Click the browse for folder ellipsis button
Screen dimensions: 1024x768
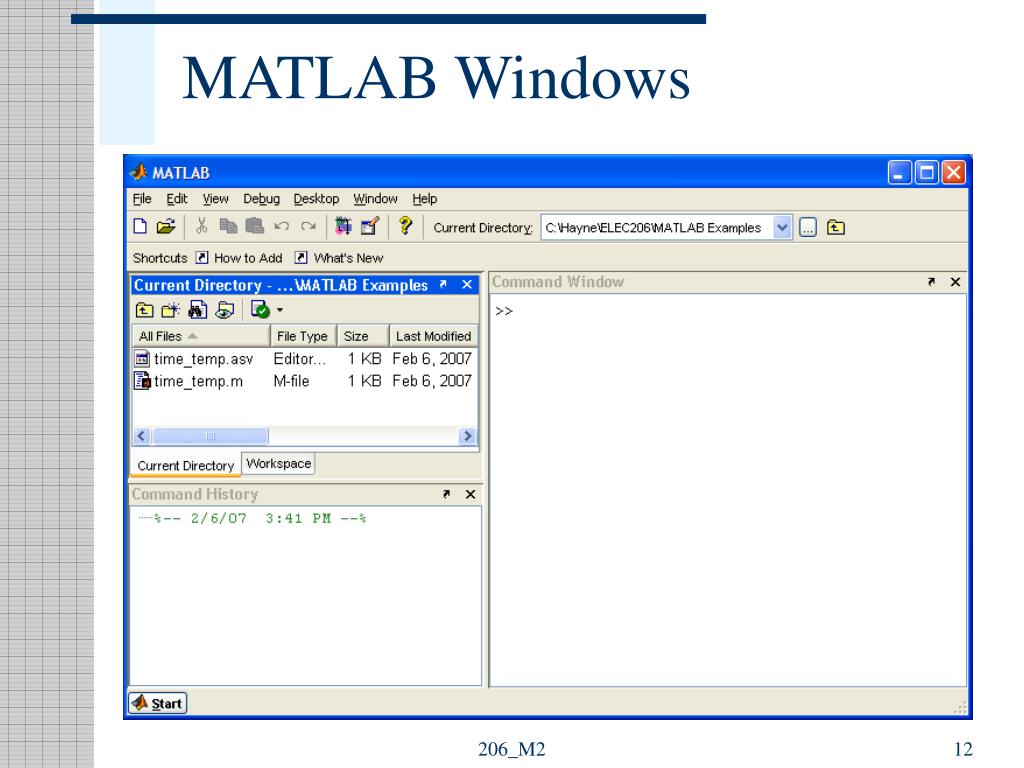click(808, 227)
